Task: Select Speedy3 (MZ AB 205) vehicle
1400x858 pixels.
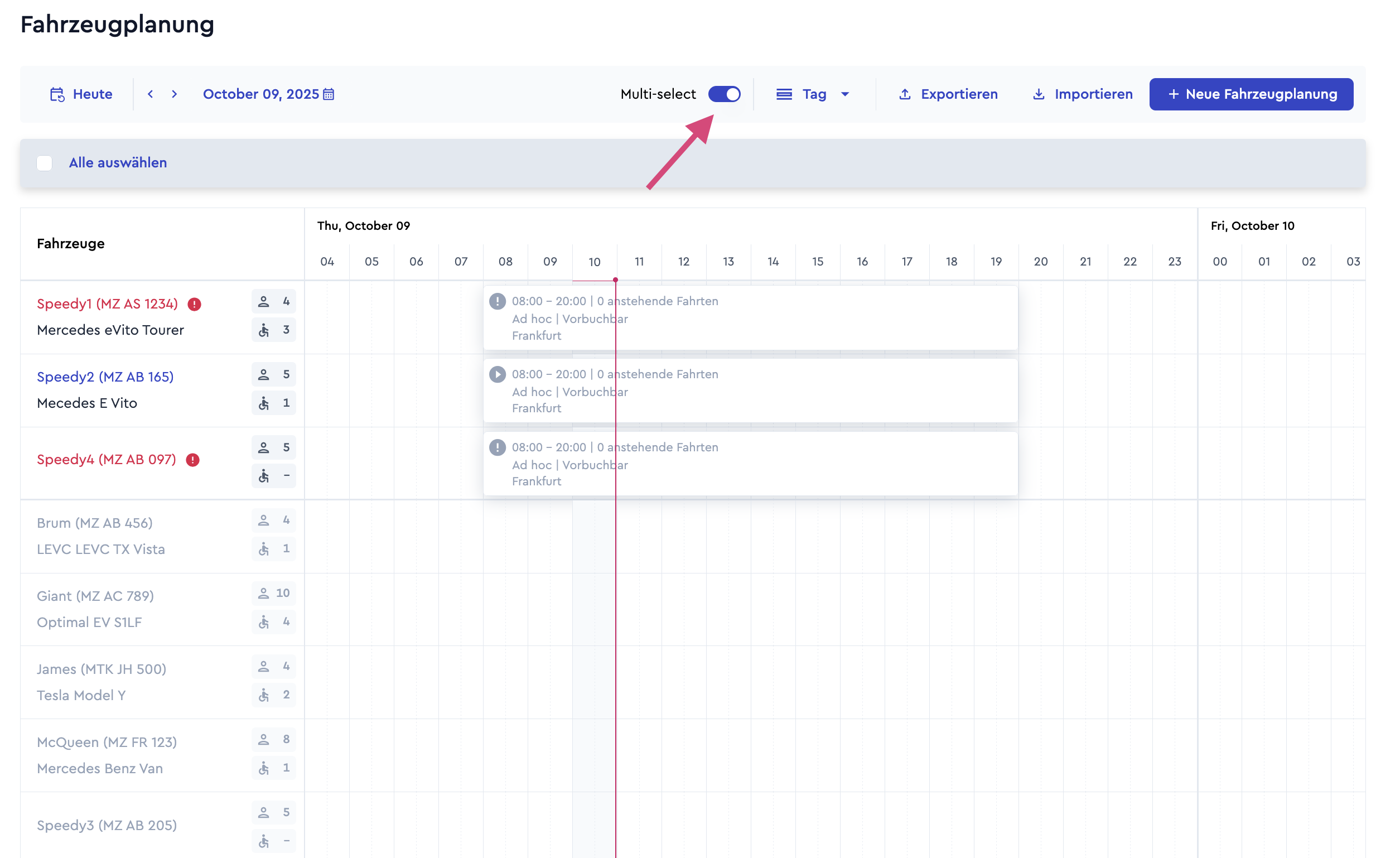Action: coord(107,826)
